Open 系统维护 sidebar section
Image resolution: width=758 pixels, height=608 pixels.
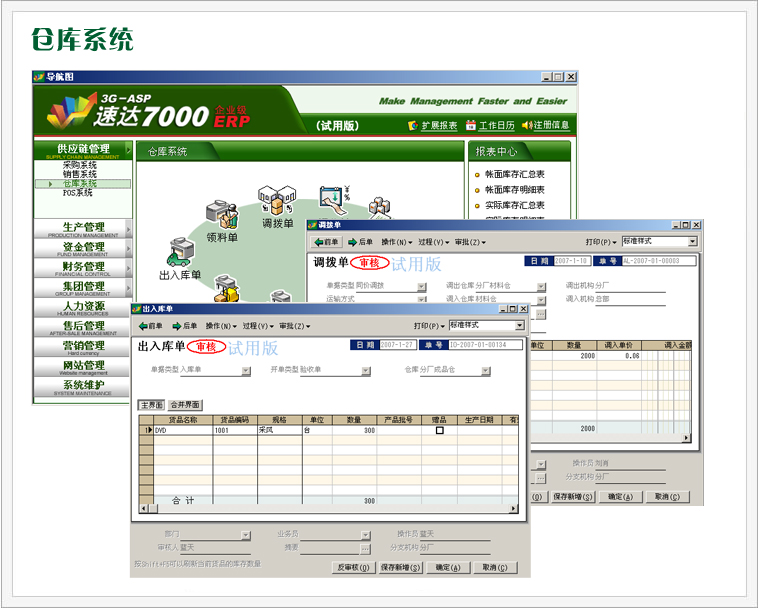point(83,387)
